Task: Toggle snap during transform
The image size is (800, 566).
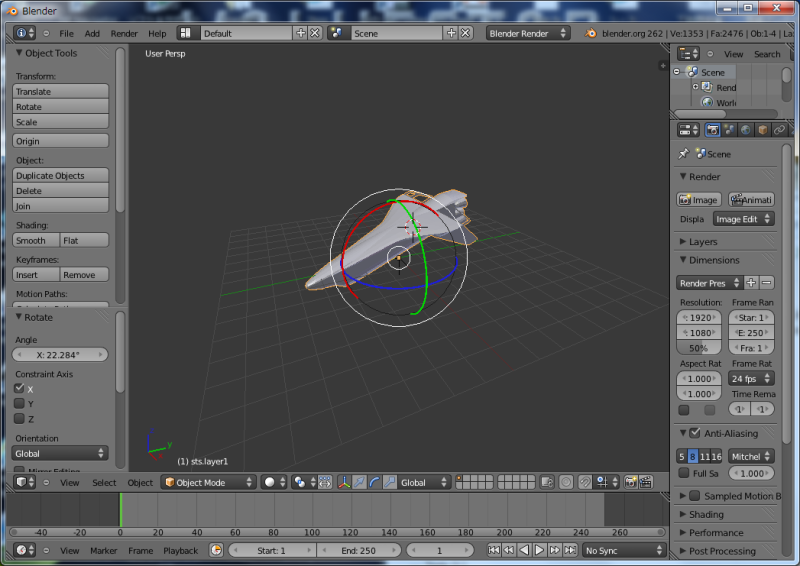Action: (x=585, y=482)
